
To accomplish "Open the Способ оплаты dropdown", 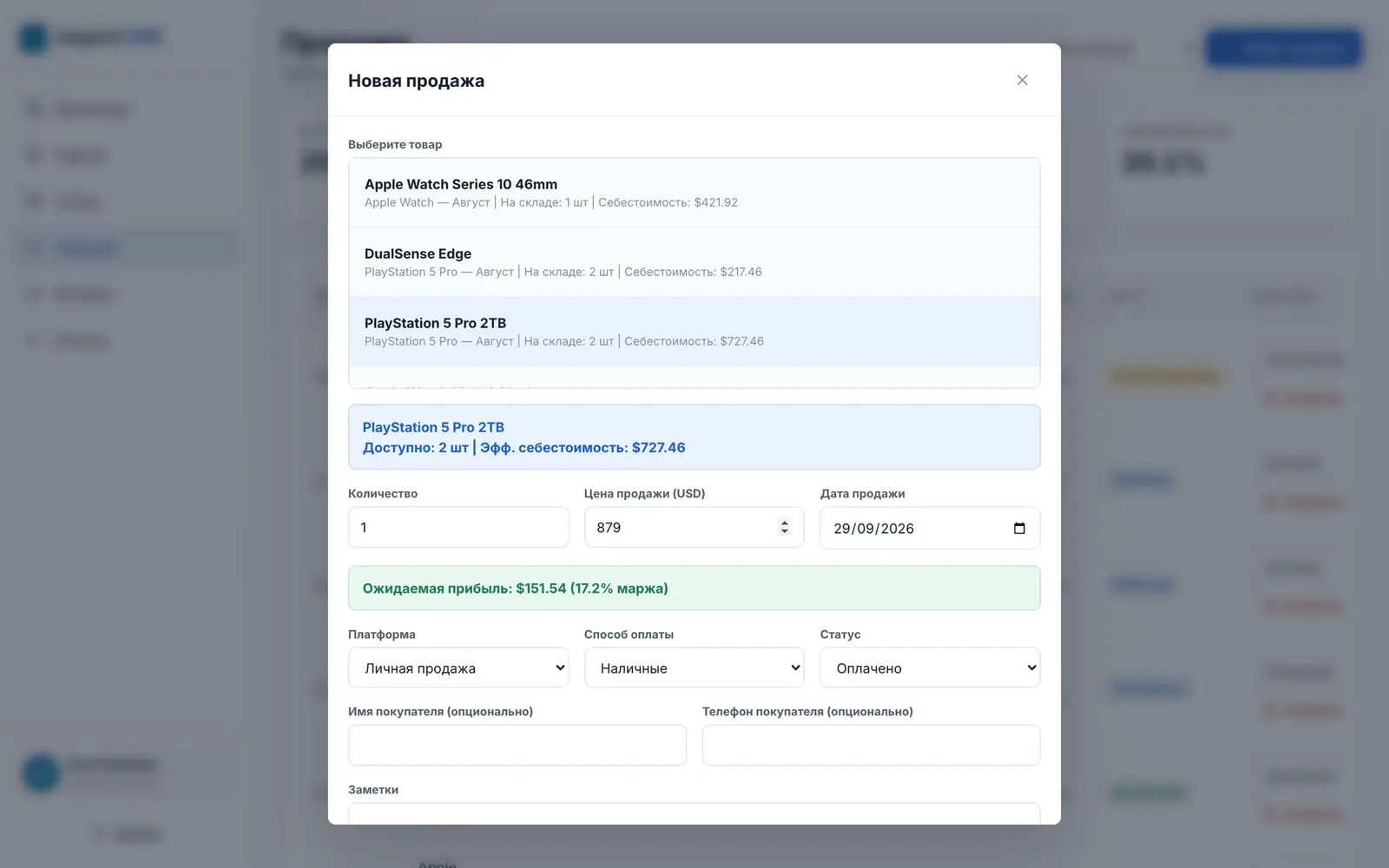I will [x=694, y=667].
